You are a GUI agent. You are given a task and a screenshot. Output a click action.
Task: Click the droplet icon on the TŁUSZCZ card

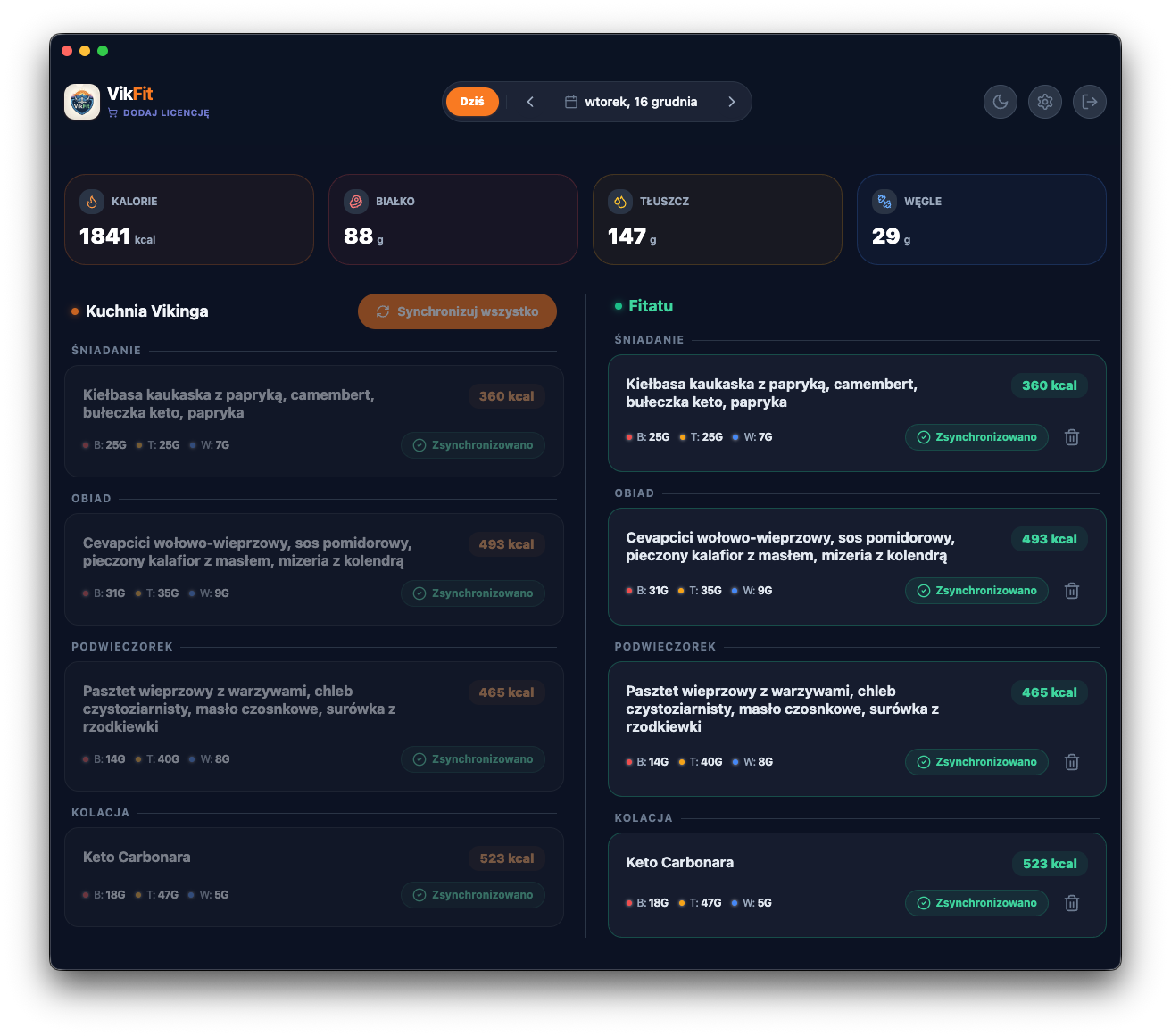click(620, 202)
